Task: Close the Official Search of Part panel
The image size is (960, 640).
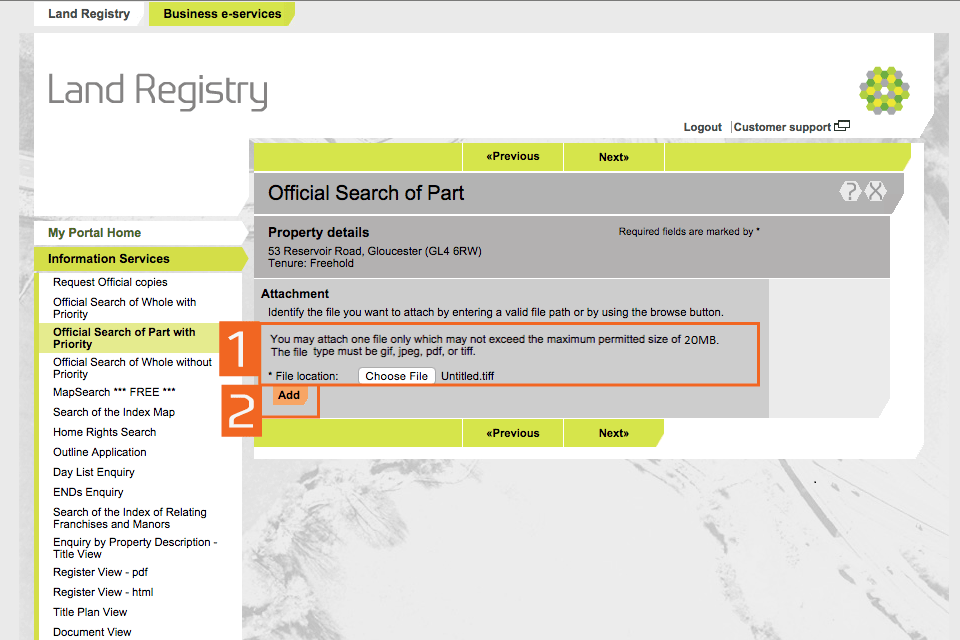Action: pyautogui.click(x=876, y=192)
